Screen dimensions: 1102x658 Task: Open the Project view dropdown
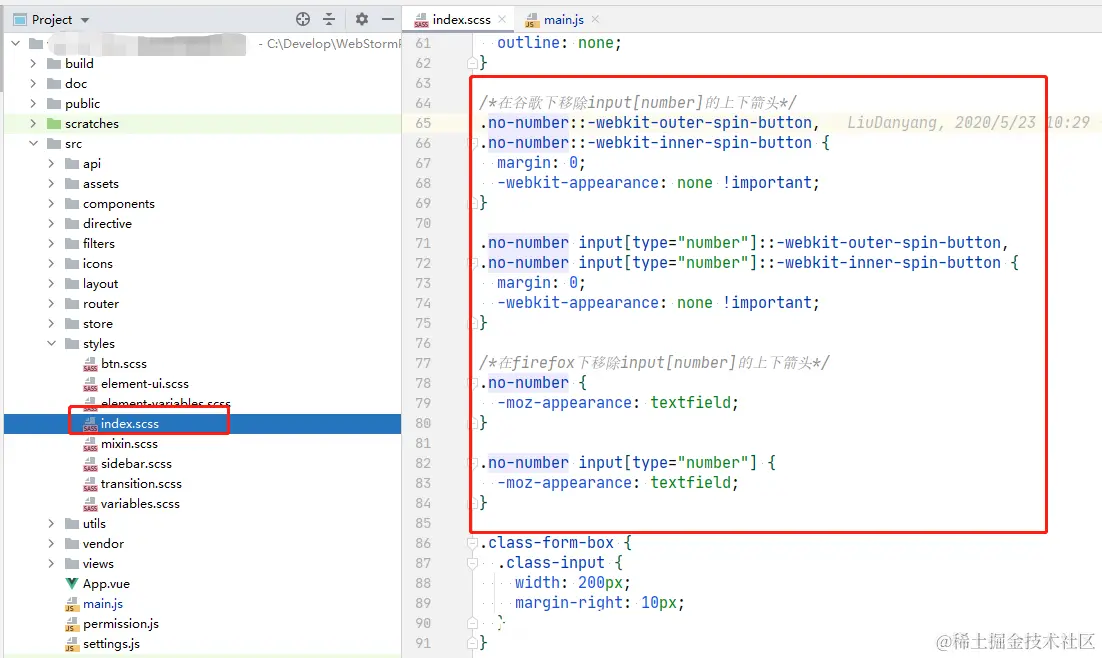(x=85, y=20)
